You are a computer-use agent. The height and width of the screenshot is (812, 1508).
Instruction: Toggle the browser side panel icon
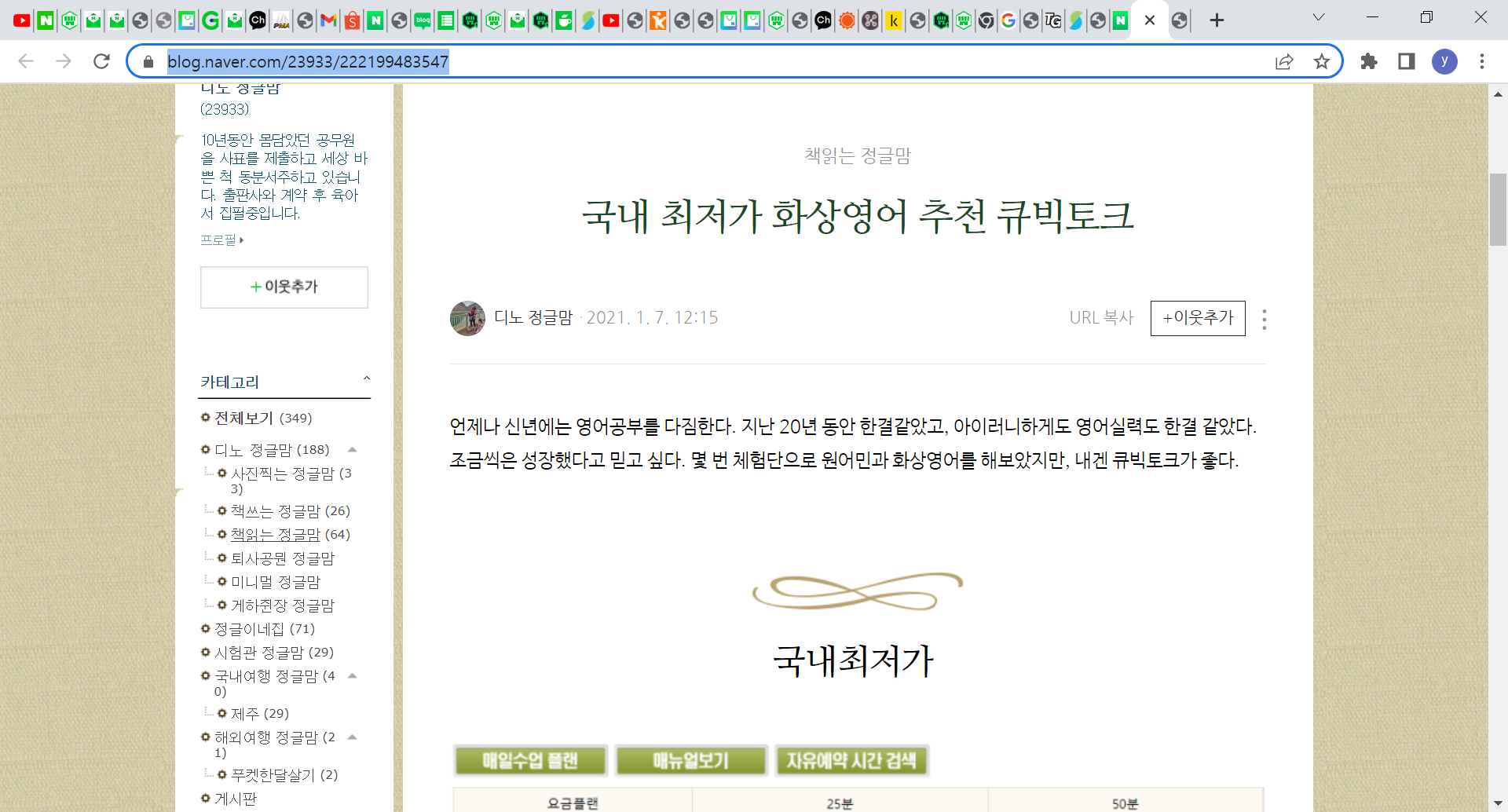[x=1407, y=61]
